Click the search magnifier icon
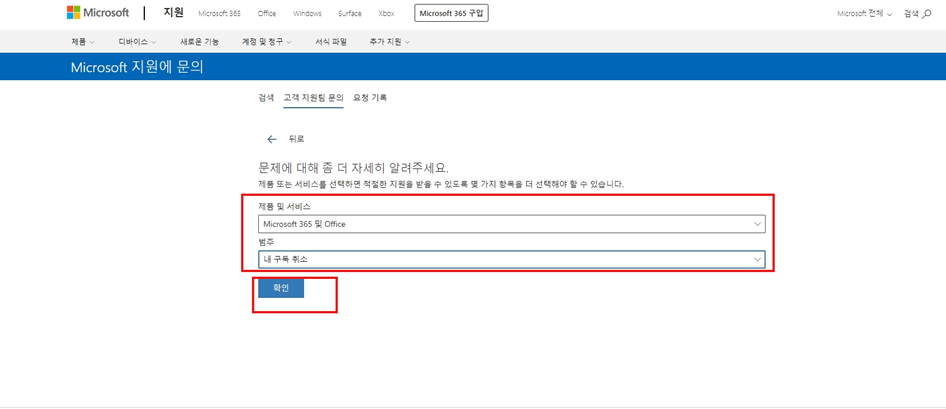The image size is (946, 409). (x=927, y=13)
